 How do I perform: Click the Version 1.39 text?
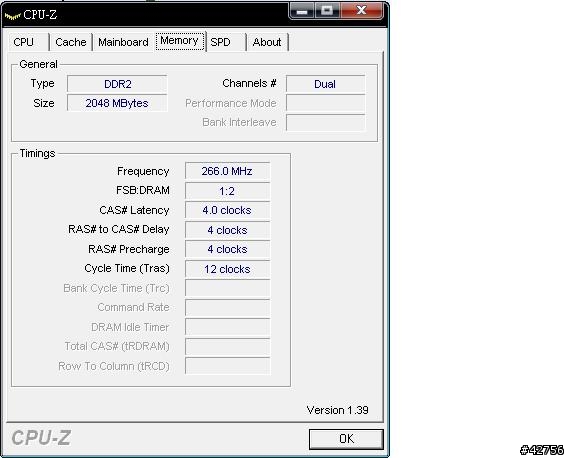[x=337, y=410]
